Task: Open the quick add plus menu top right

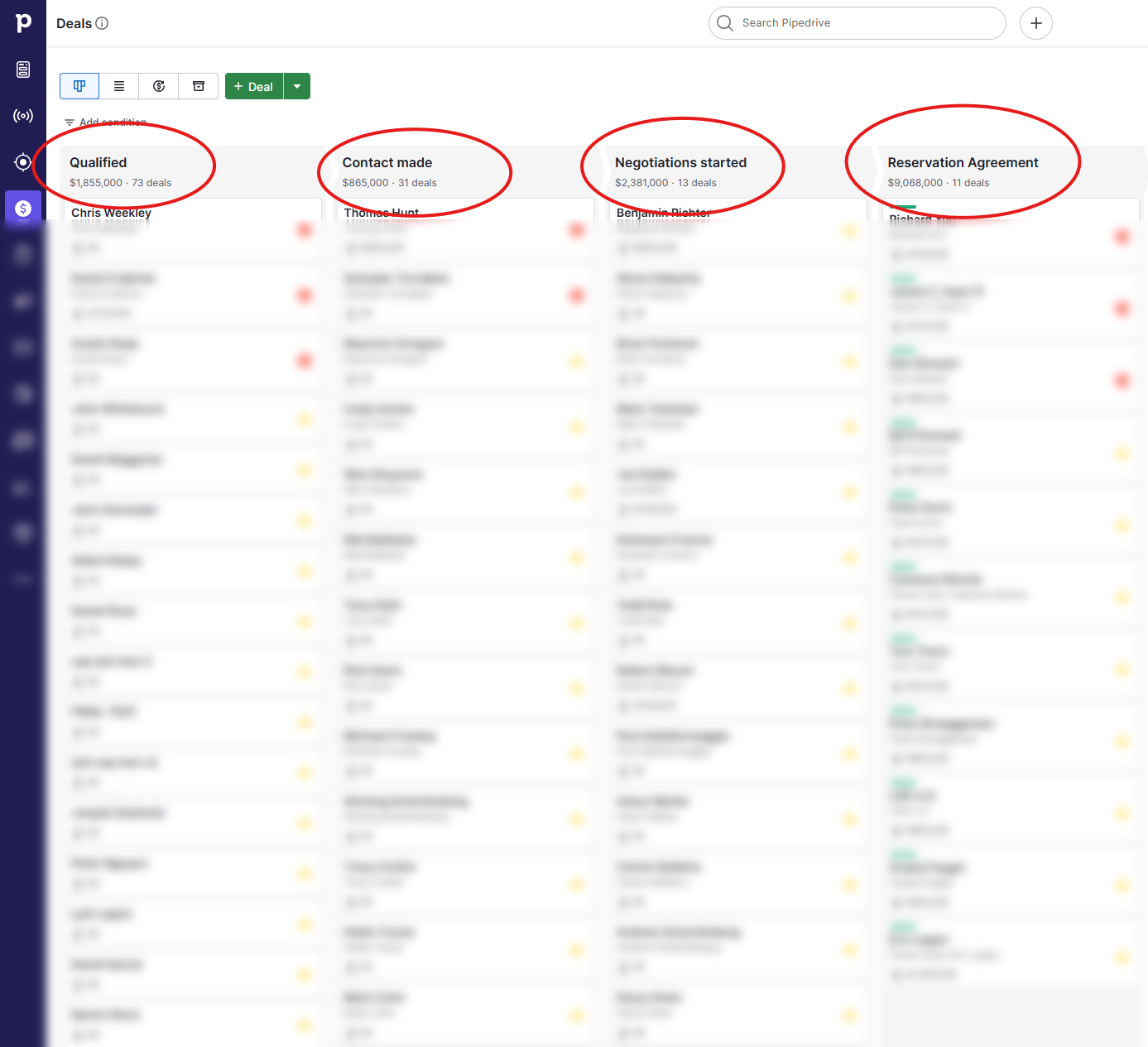Action: pyautogui.click(x=1035, y=23)
